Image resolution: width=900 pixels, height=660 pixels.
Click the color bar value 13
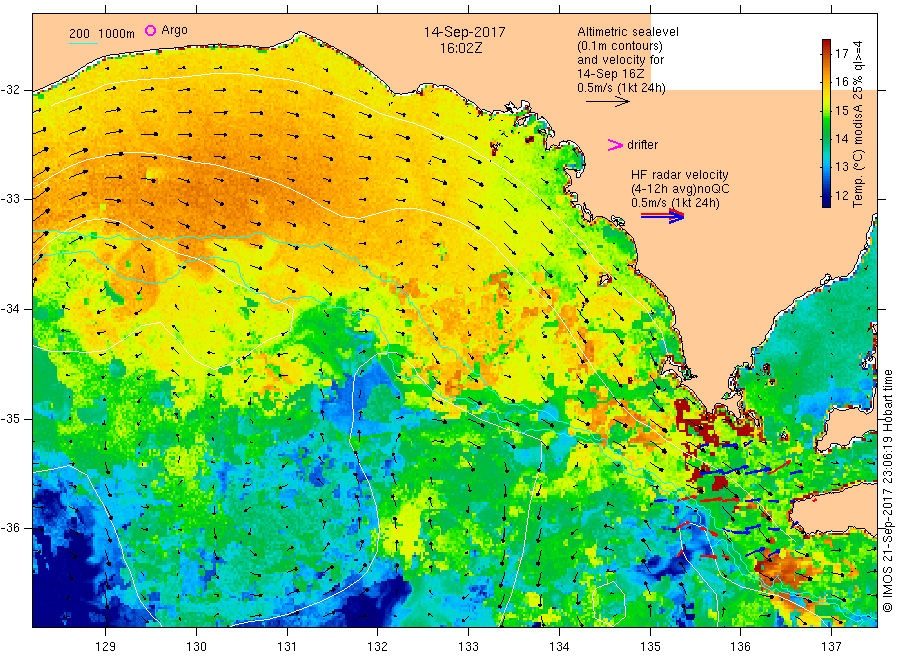point(841,166)
